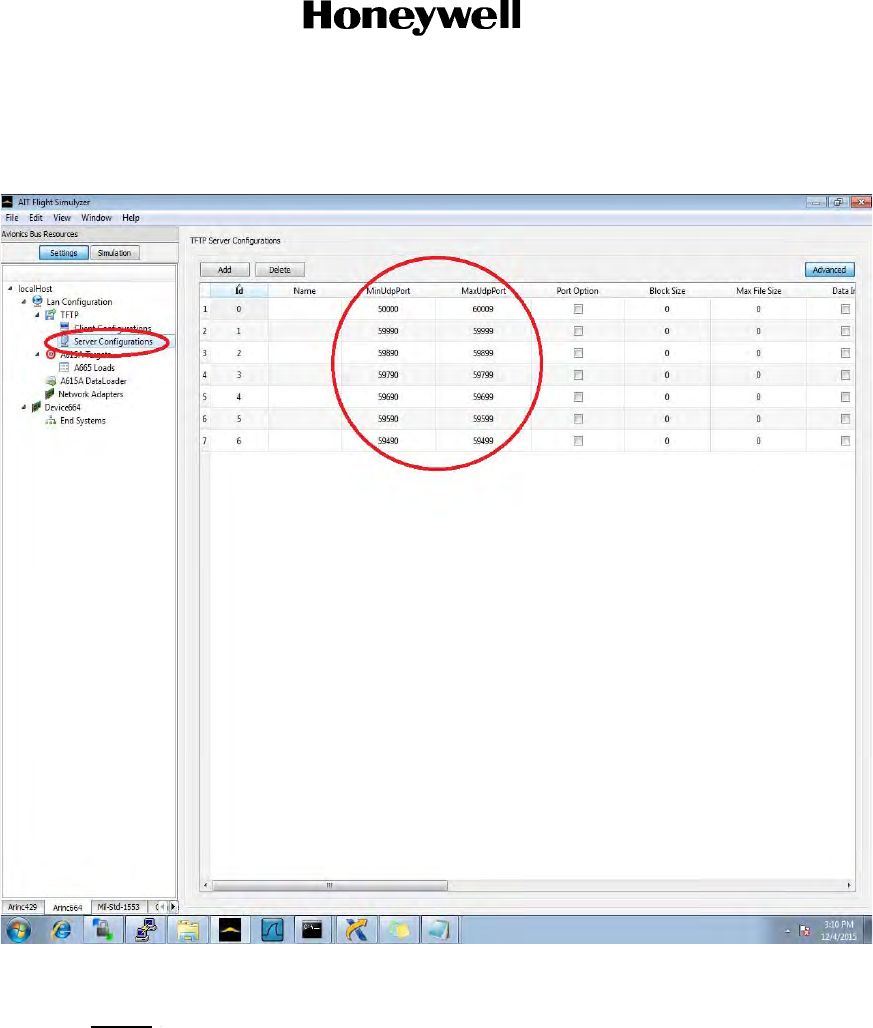The width and height of the screenshot is (873, 1028).
Task: Click the bottom tab strip right arrow
Action: pos(173,907)
